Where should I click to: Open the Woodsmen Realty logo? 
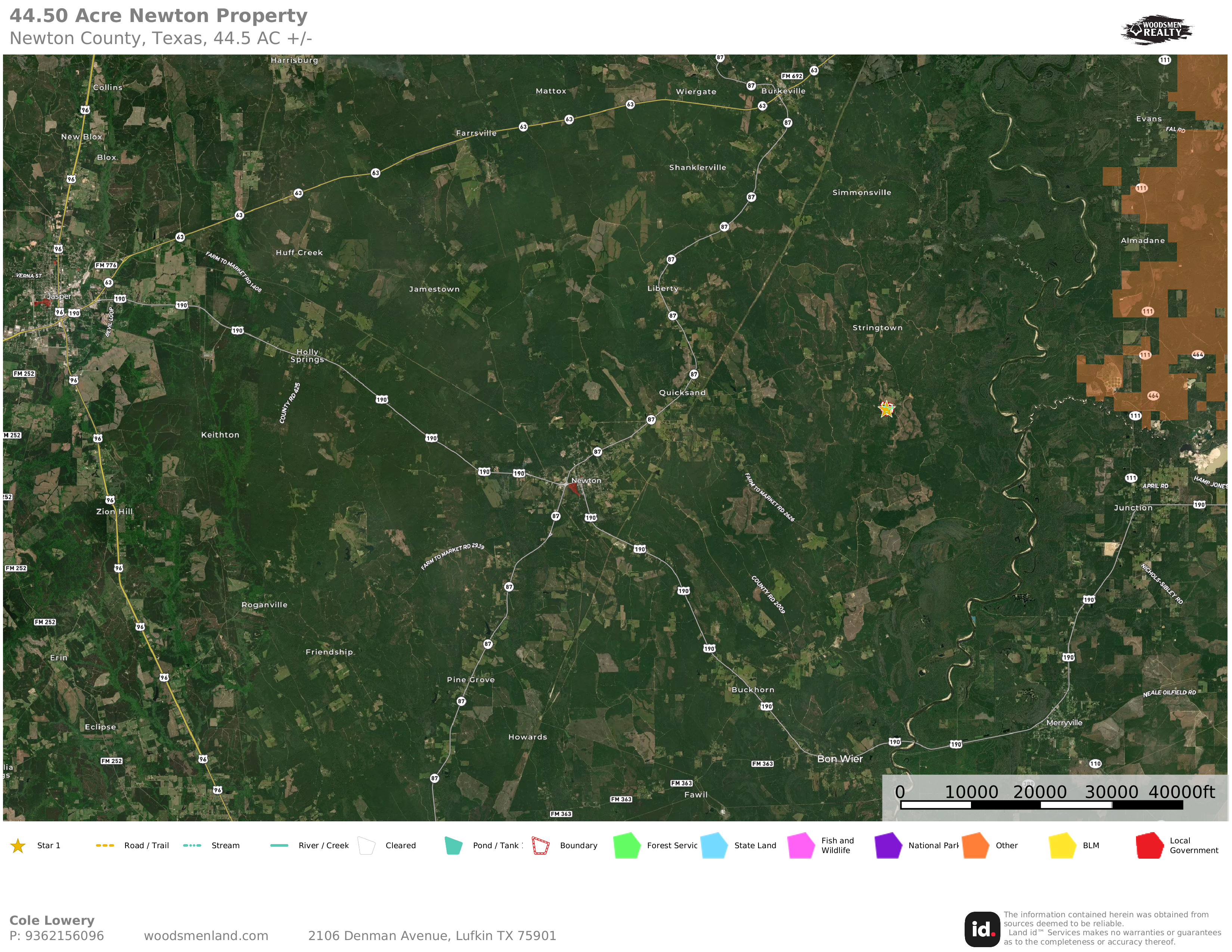click(x=1157, y=29)
